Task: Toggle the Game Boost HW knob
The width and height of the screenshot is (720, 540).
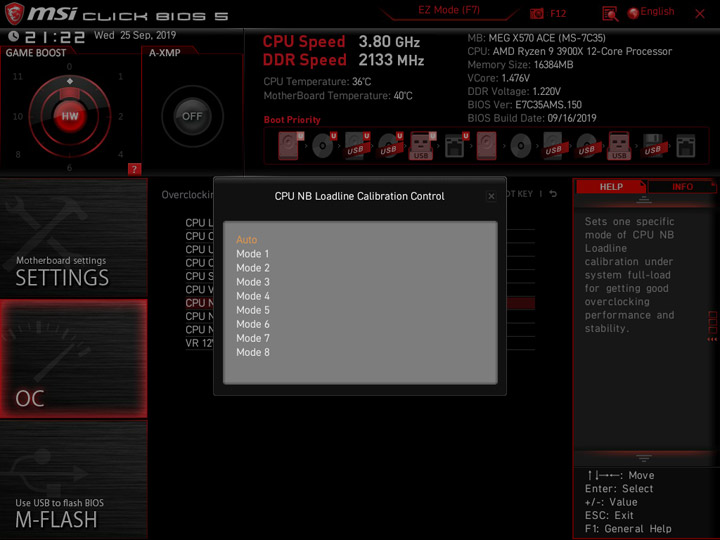Action: 70,116
